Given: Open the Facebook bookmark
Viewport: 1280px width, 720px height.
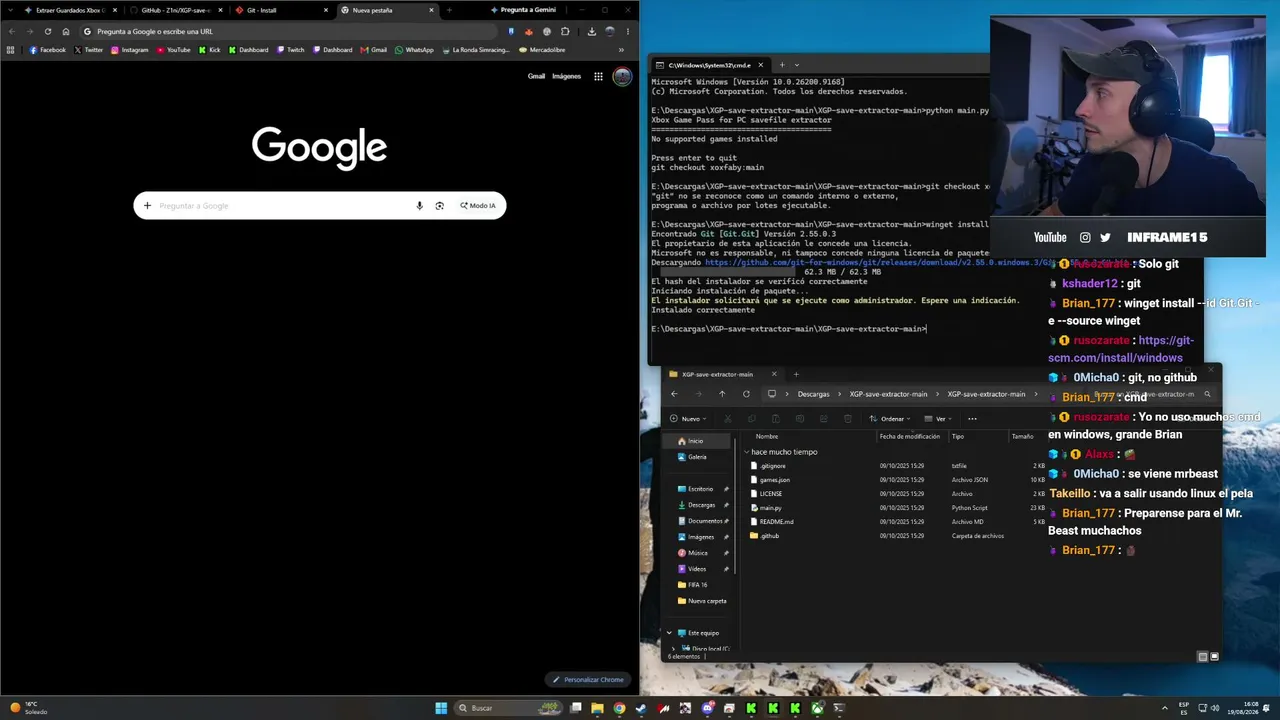Looking at the screenshot, I should click(x=47, y=50).
